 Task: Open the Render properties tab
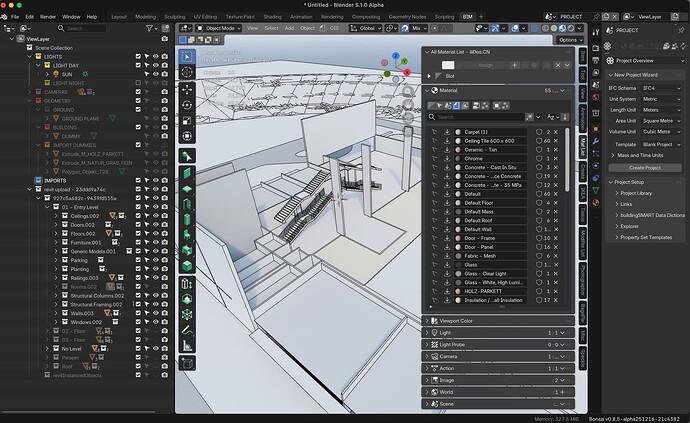(x=595, y=48)
